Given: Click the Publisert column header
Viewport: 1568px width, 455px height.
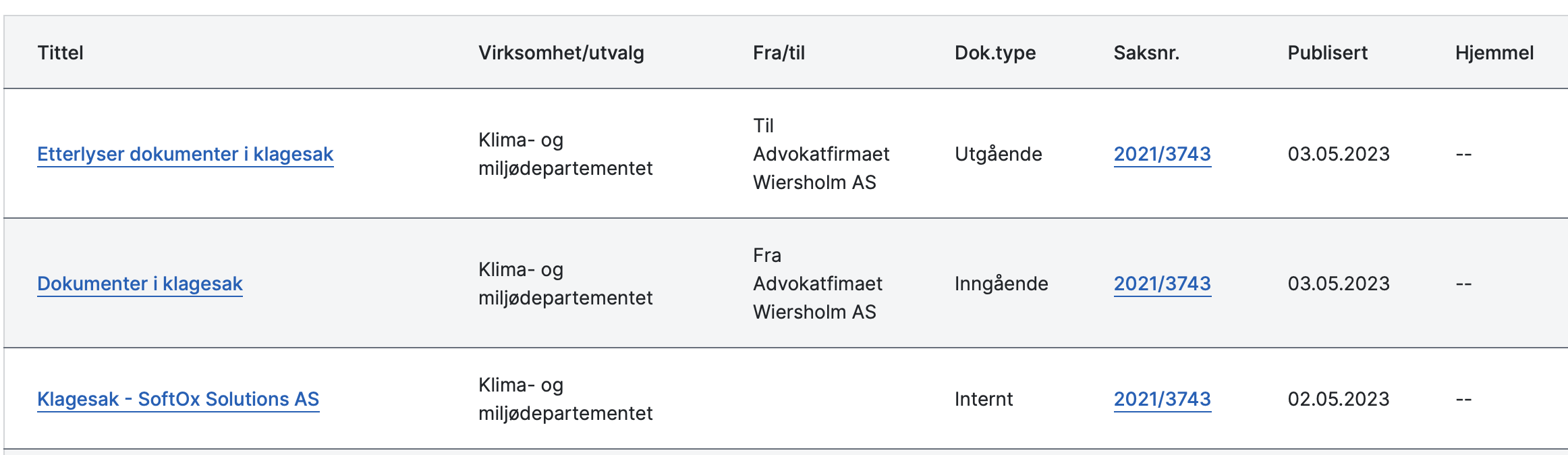Looking at the screenshot, I should coord(1327,53).
